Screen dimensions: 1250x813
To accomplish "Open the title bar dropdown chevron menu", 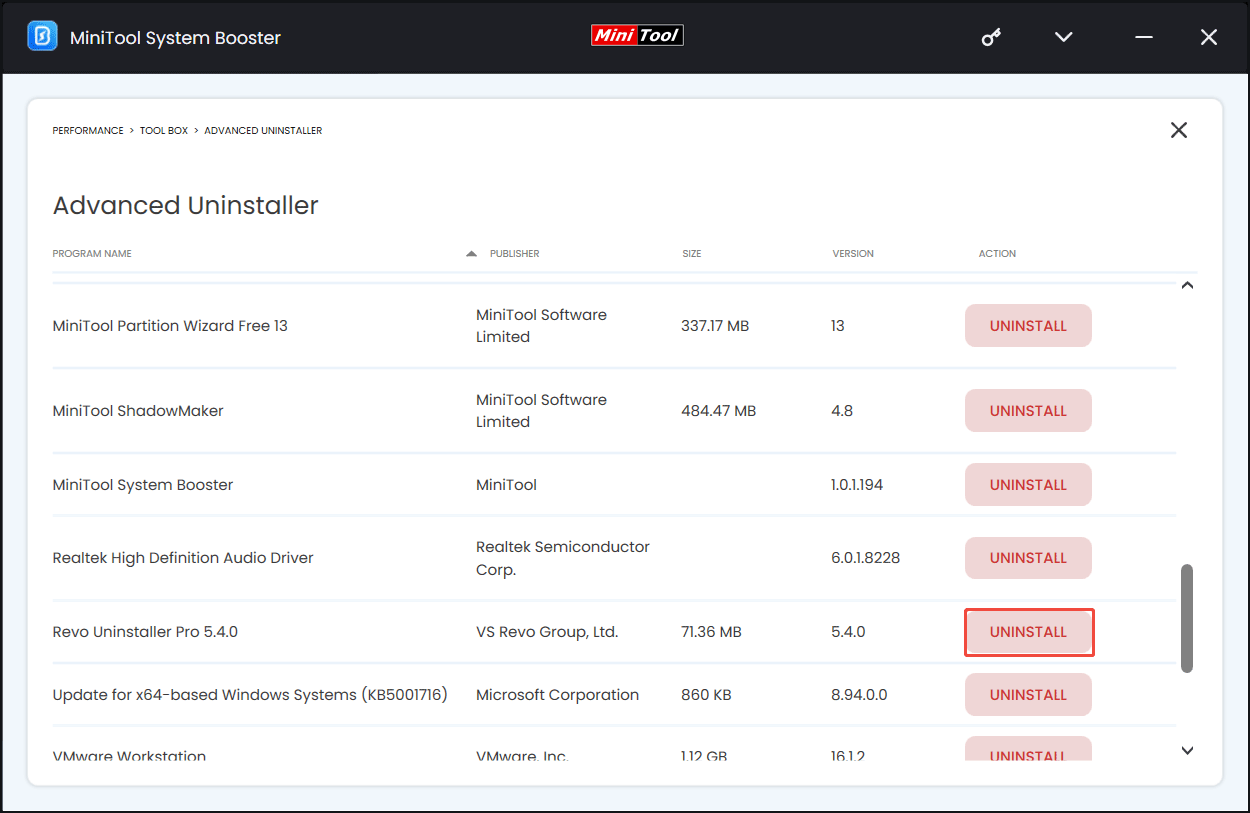I will tap(1063, 36).
